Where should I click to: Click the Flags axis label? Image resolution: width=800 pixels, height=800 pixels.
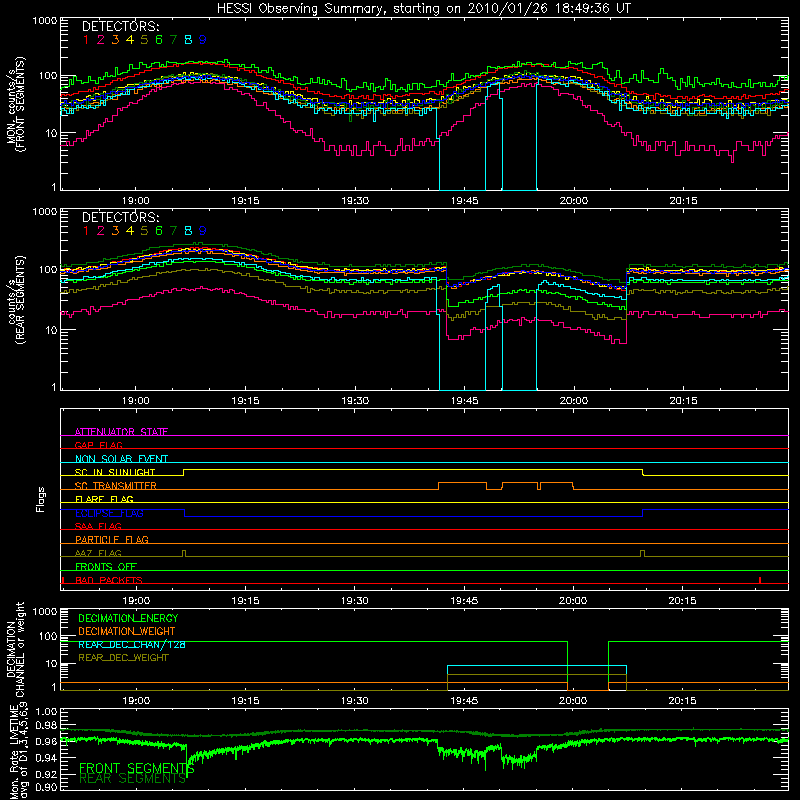tap(40, 499)
